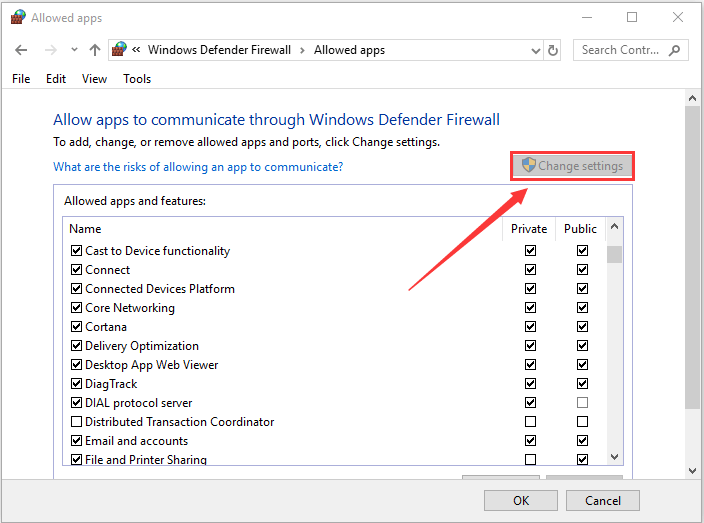
Task: Toggle DIAL protocol server checkbox
Action: point(76,403)
